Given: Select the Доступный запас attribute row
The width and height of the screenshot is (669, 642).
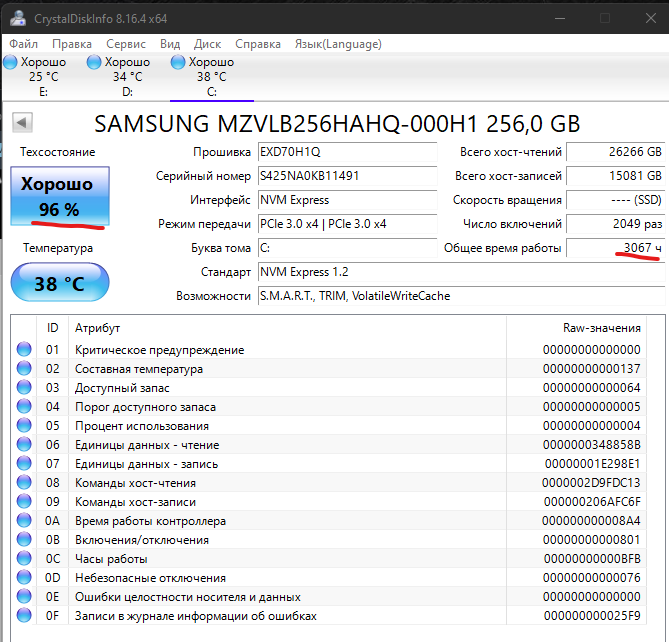Looking at the screenshot, I should click(x=329, y=387).
